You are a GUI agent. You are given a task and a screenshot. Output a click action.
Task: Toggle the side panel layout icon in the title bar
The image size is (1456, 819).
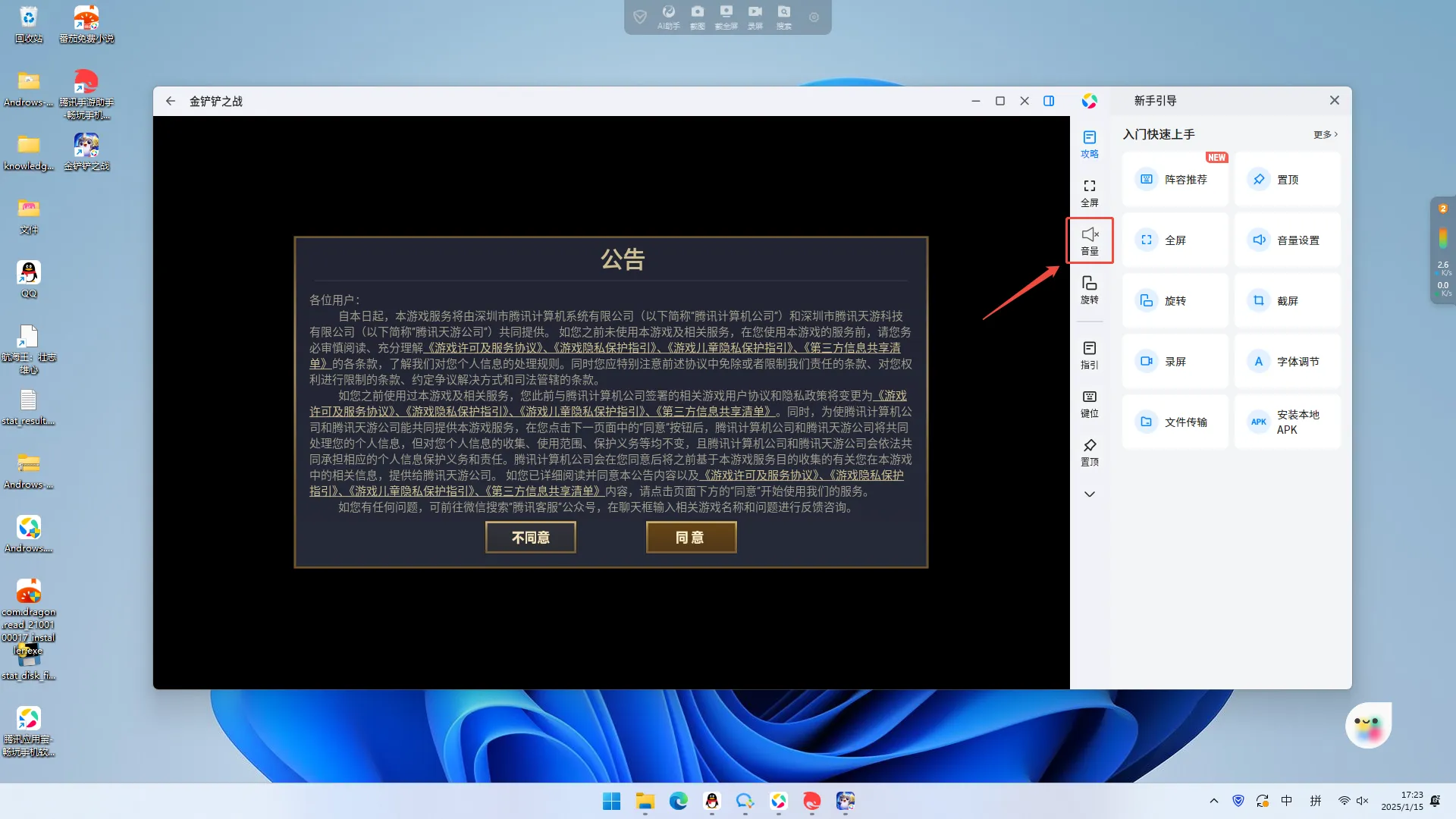[1049, 101]
